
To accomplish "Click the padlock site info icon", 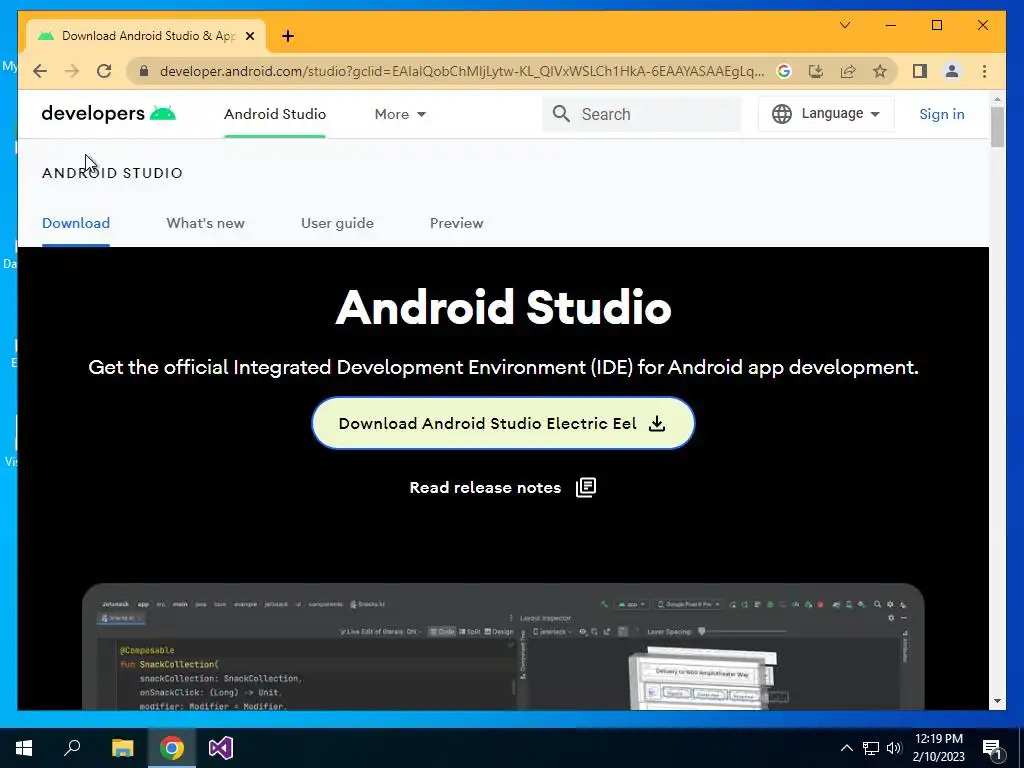I will pos(144,71).
